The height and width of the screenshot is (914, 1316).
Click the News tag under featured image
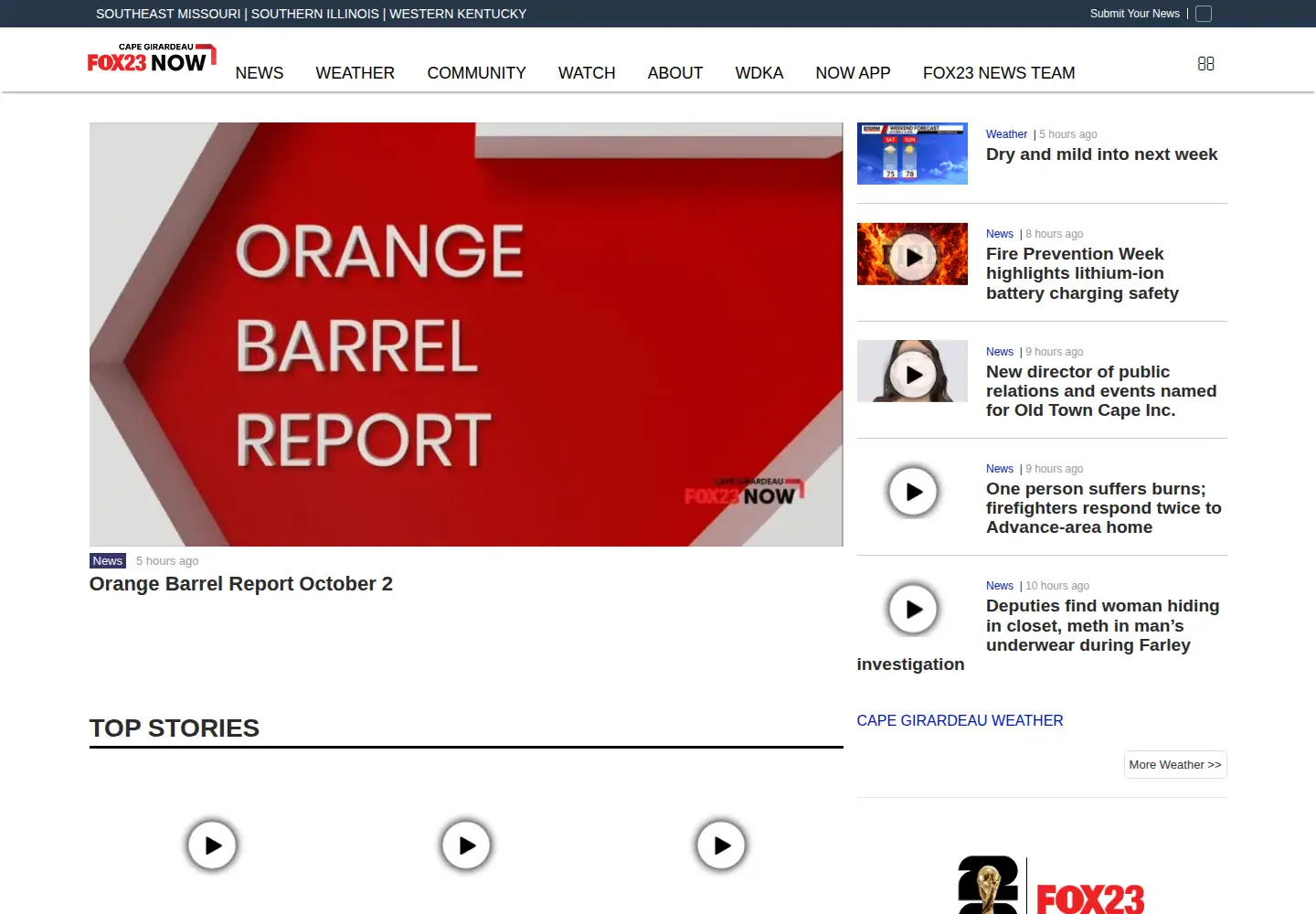click(x=108, y=561)
